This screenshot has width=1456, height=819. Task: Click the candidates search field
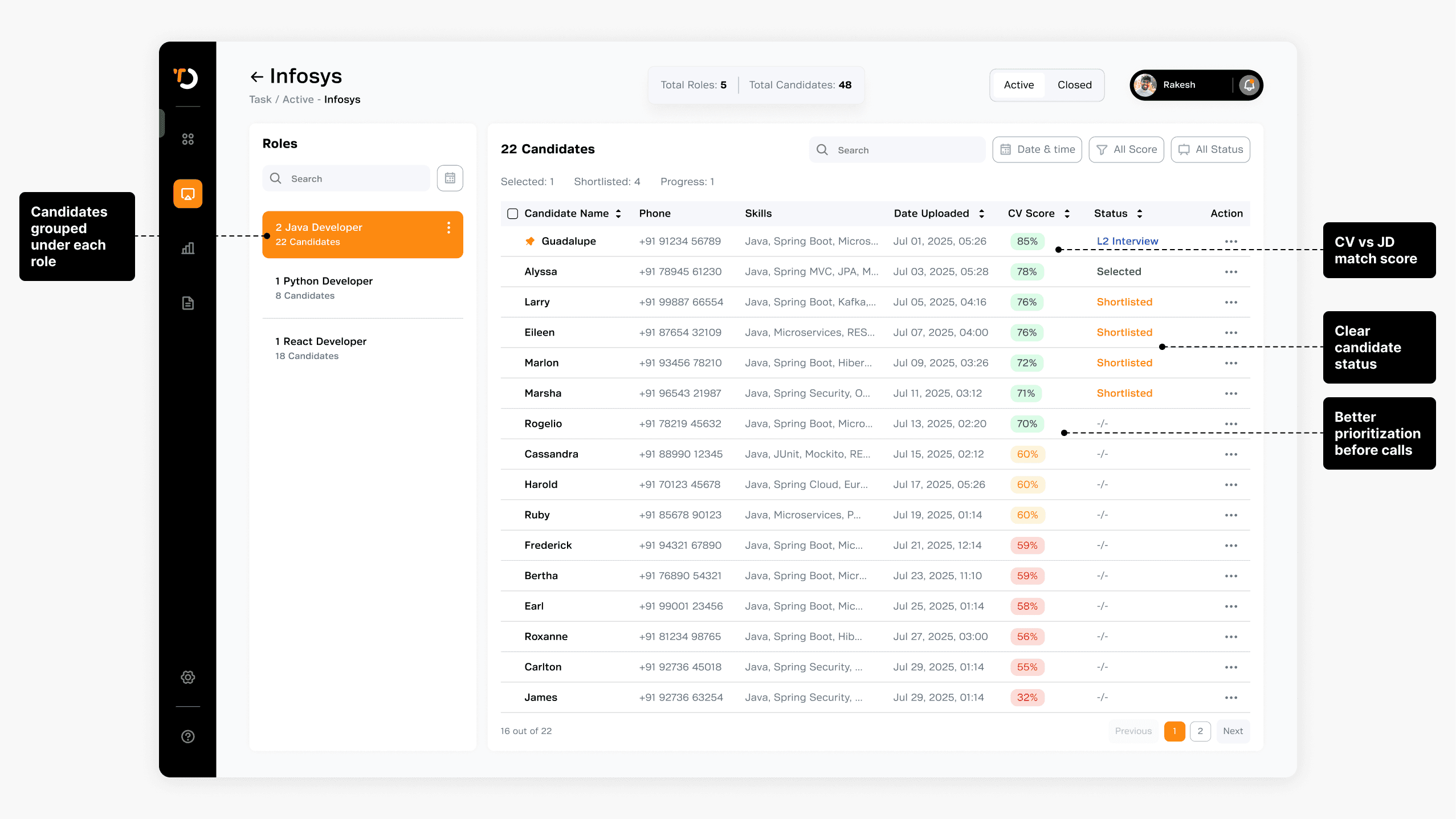[898, 150]
